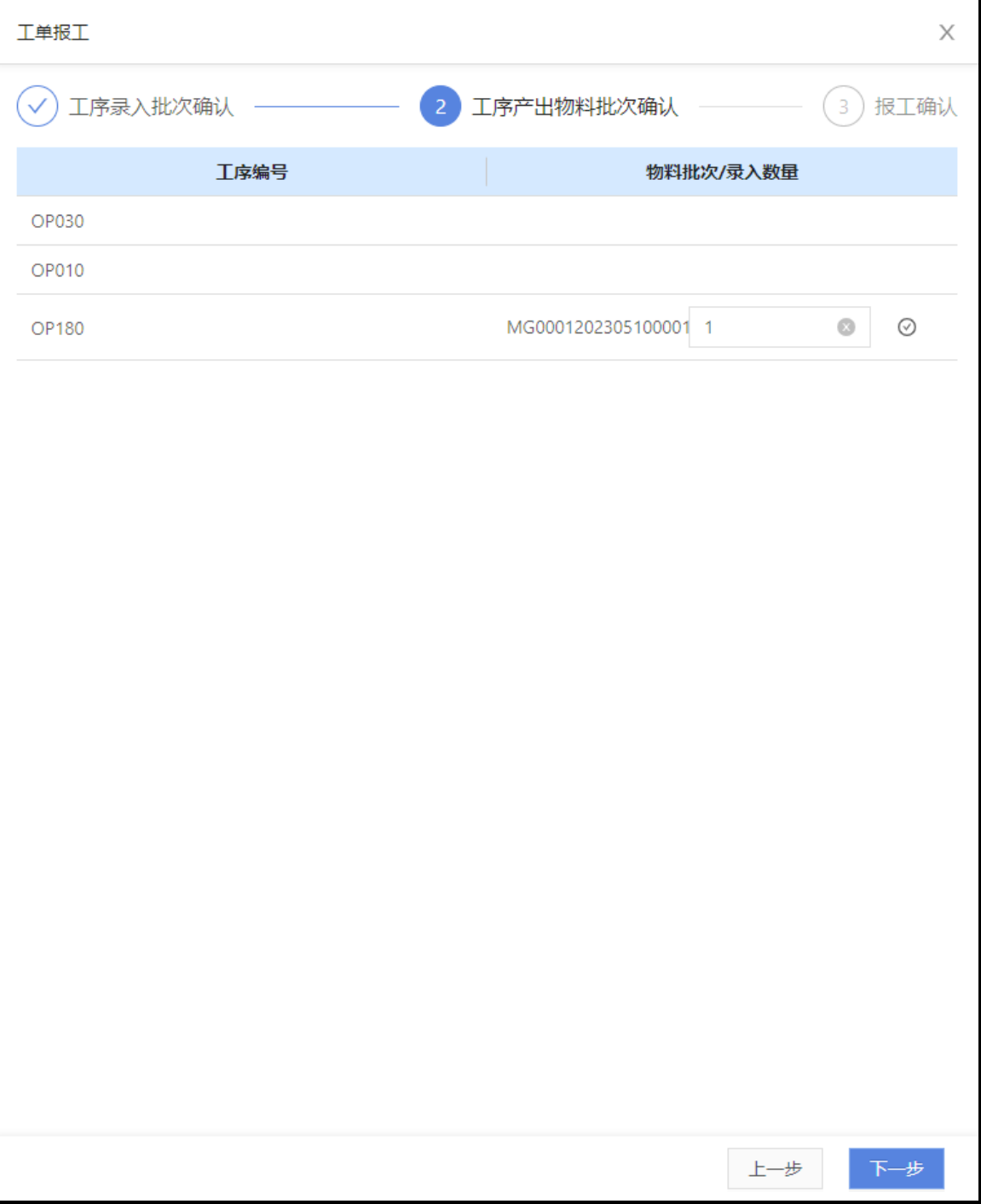Select step 3 circle 报工确认
This screenshot has height=1204, width=981.
[843, 107]
